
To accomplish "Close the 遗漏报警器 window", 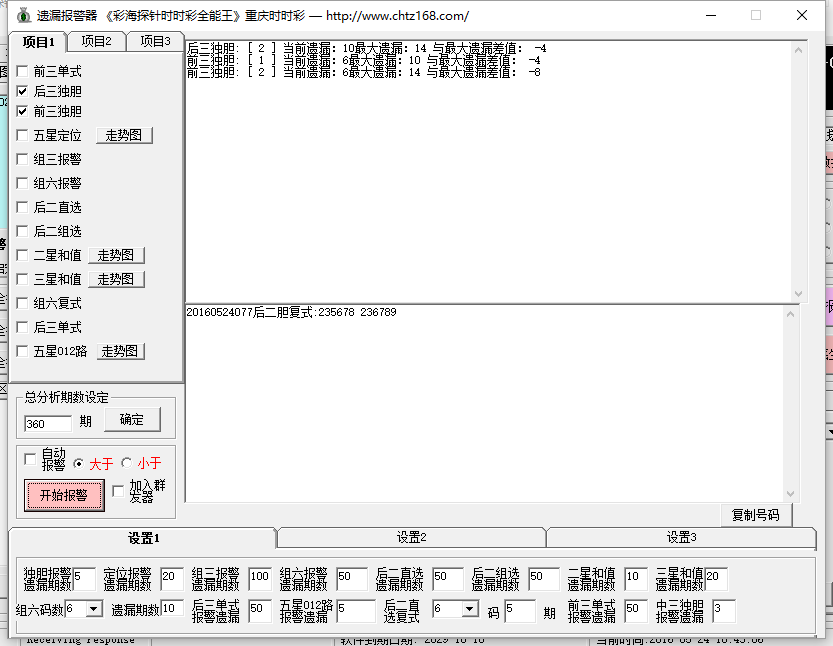I will pyautogui.click(x=802, y=16).
